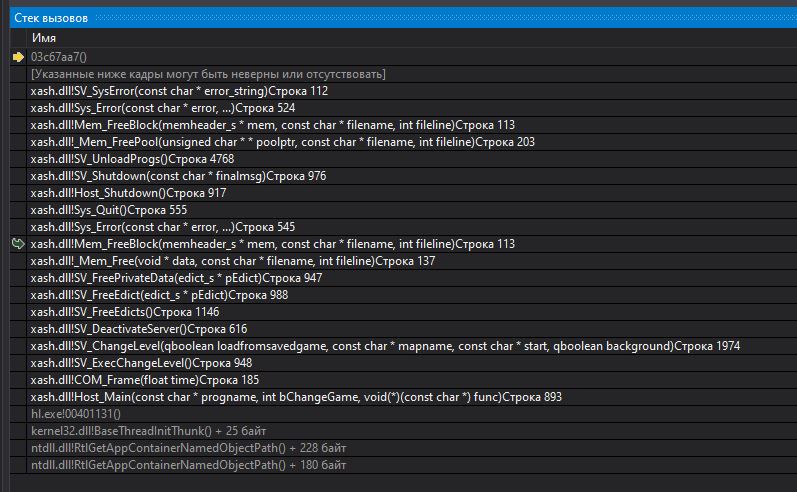Select the Sys_Error frame at line 524

162,108
